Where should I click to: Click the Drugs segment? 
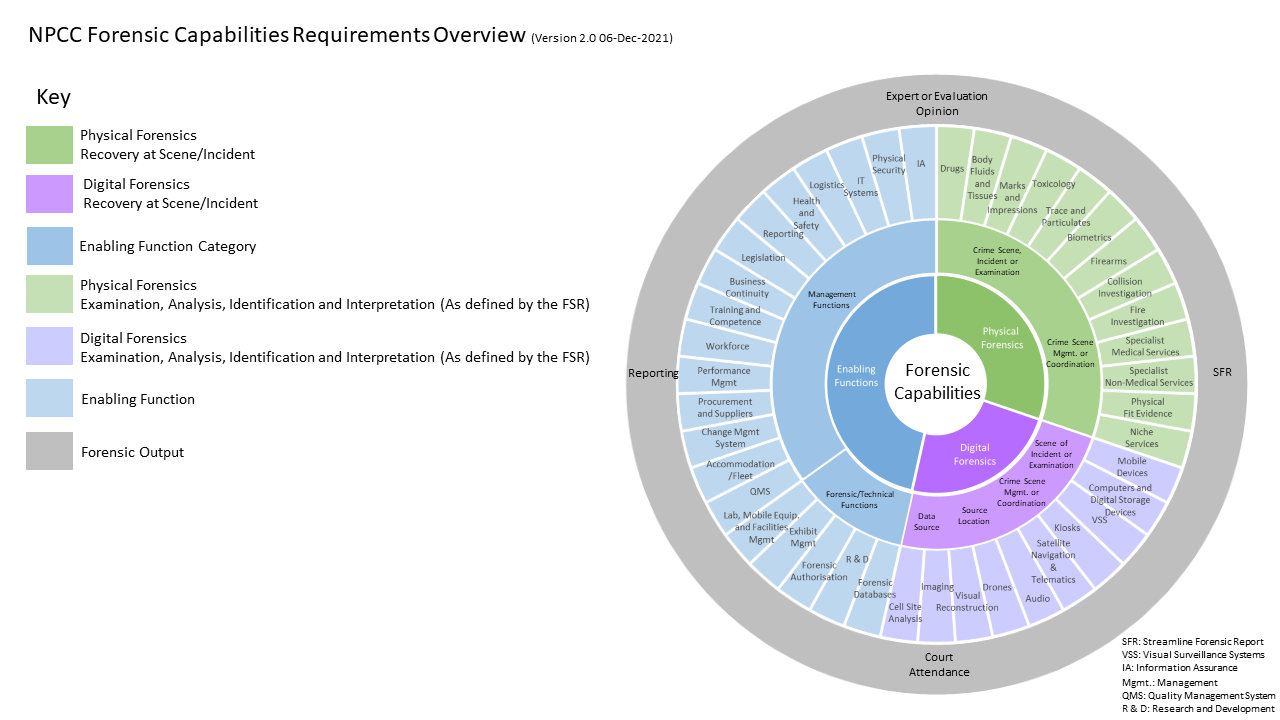[952, 169]
